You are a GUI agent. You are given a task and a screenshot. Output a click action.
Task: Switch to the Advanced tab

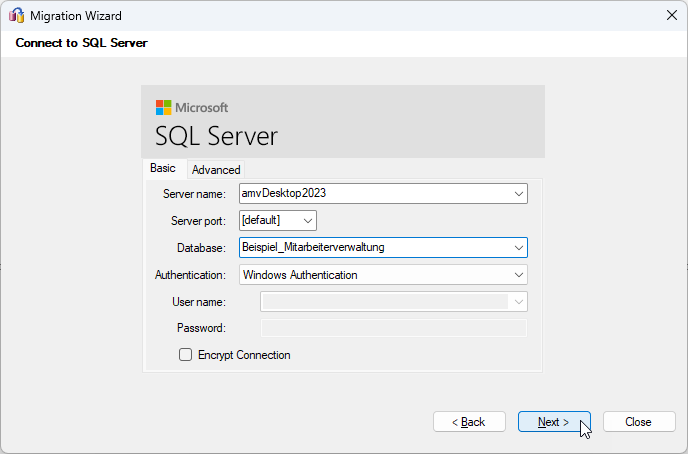click(216, 170)
